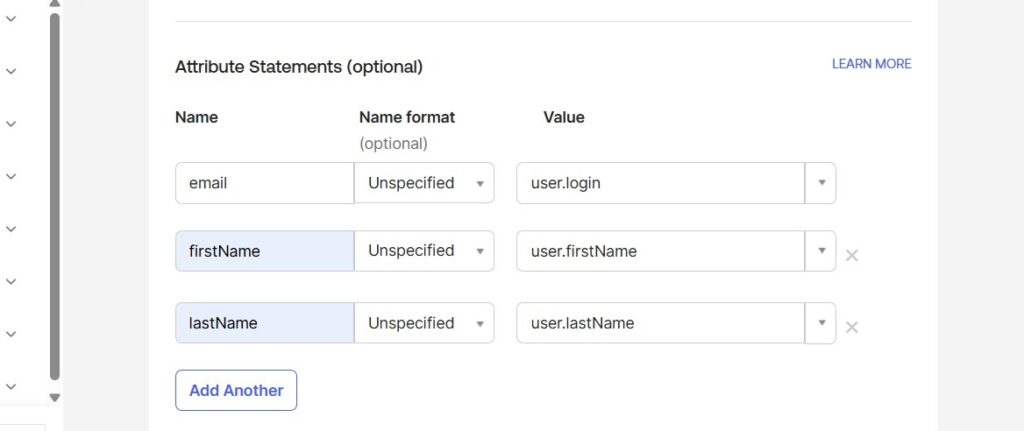This screenshot has width=1024, height=431.
Task: Click the Add Another button
Action: click(x=236, y=390)
